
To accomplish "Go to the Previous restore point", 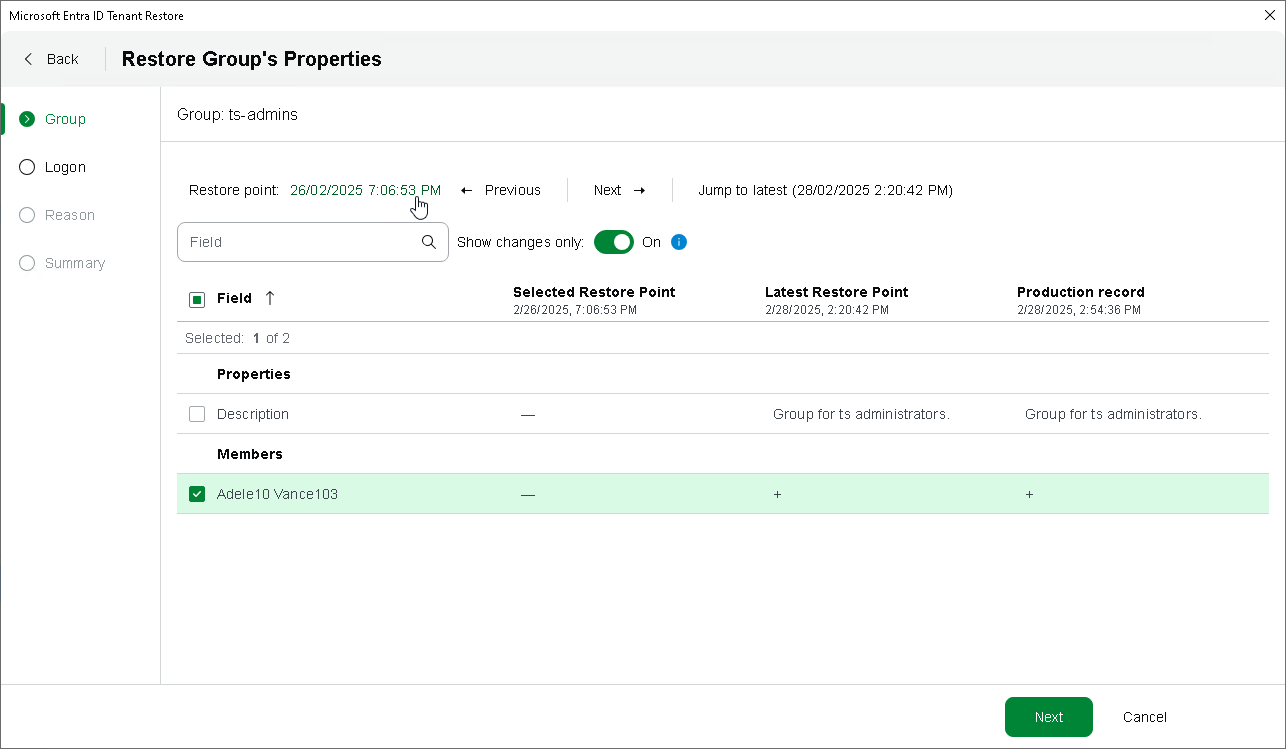I will point(501,190).
